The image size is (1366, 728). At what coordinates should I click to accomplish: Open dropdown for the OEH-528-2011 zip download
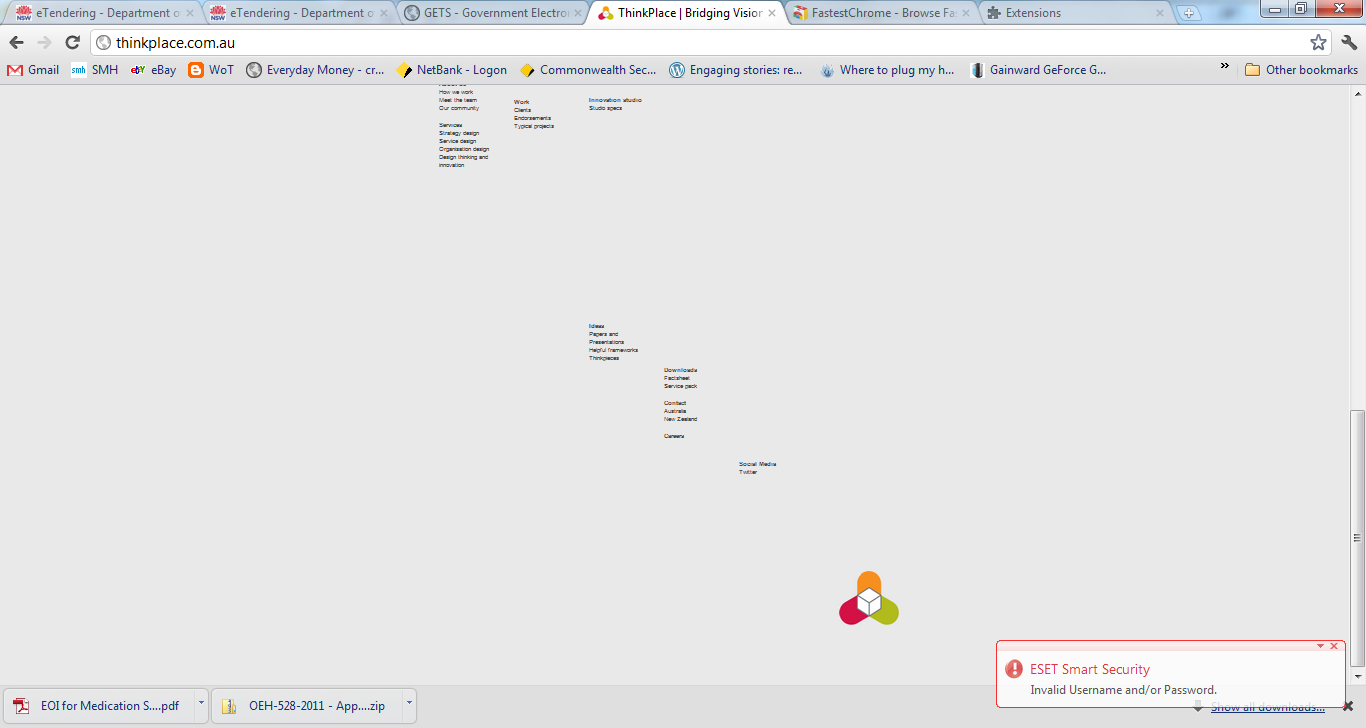click(409, 704)
